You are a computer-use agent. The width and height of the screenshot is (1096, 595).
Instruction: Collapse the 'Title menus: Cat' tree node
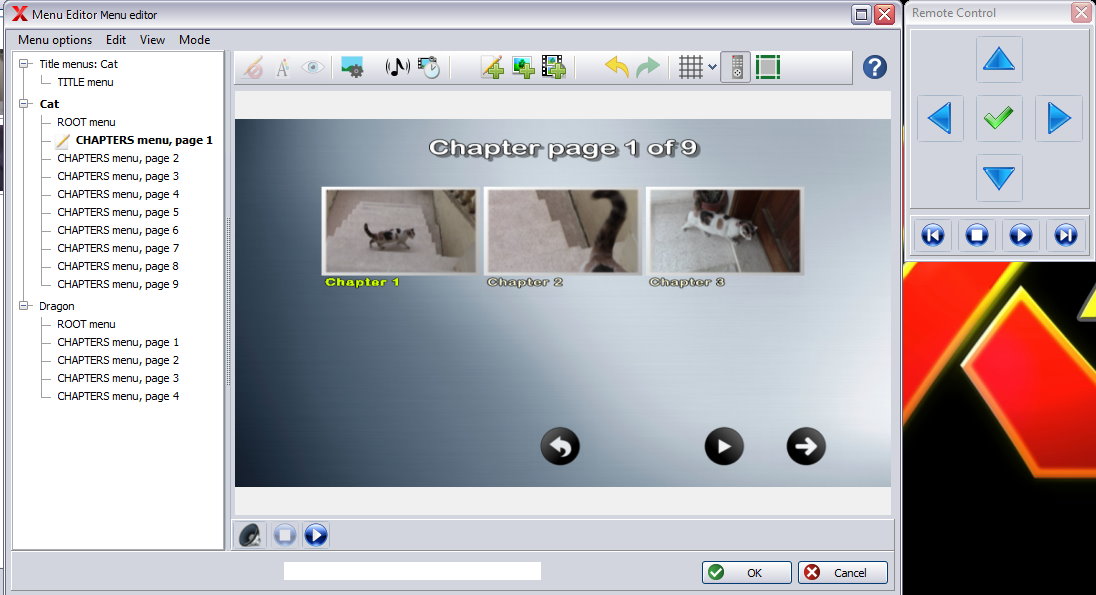[x=24, y=64]
